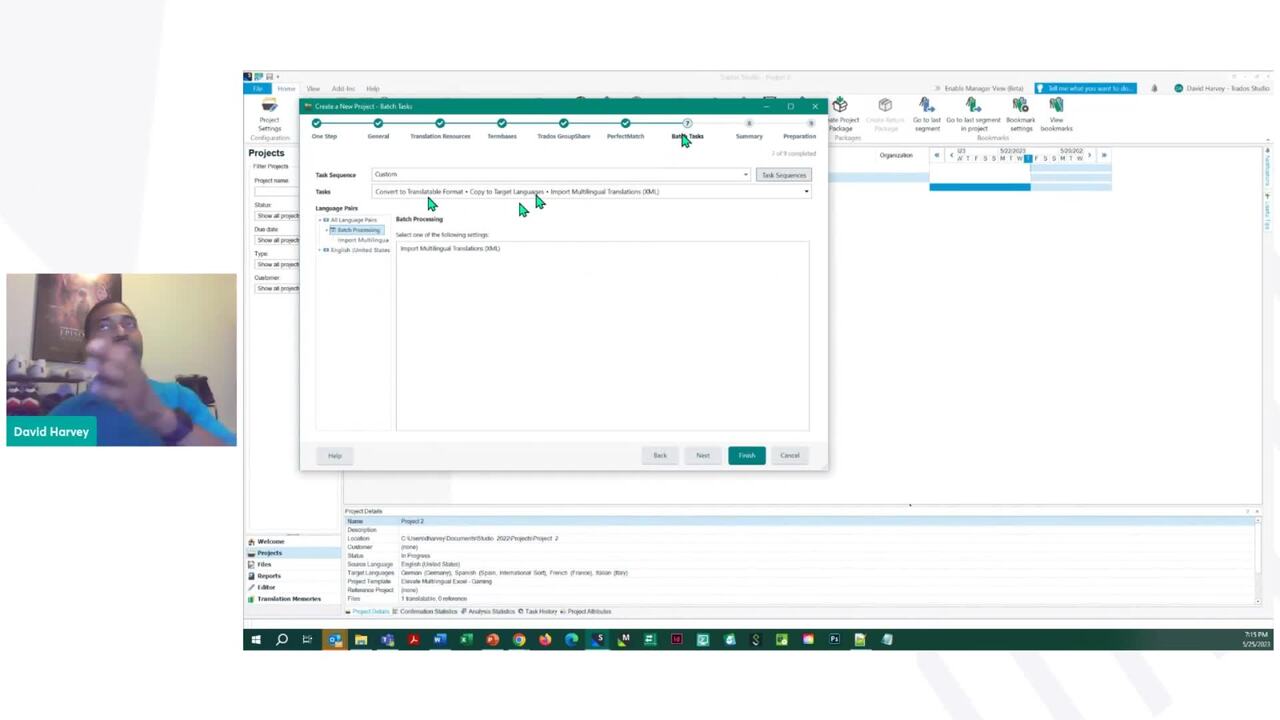Screen dimensions: 1280x720
Task: Switch to the Reports view
Action: [268, 576]
